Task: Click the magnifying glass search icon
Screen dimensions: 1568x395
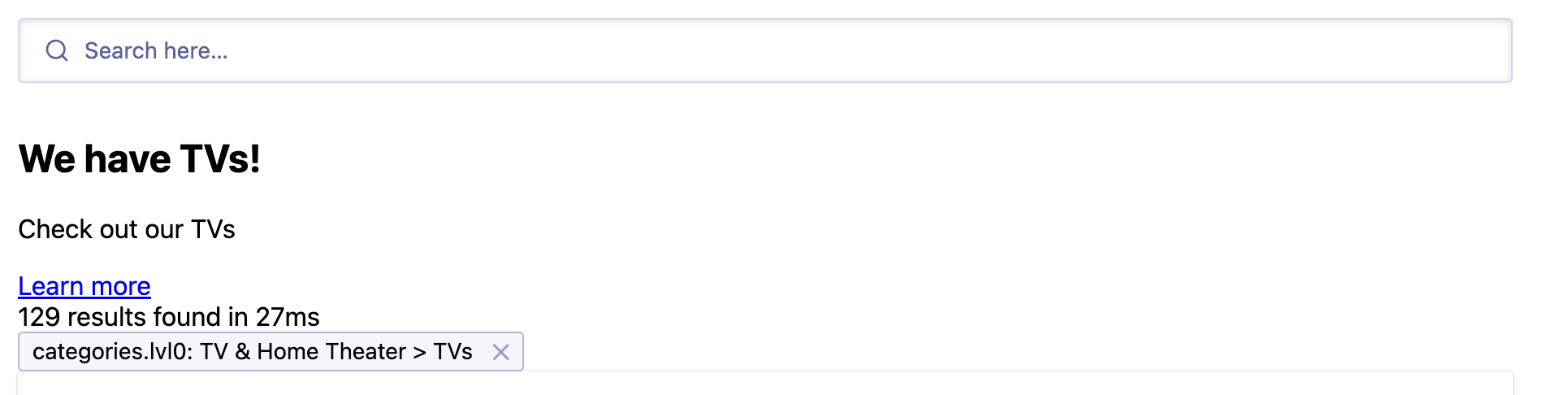Action: coord(57,50)
